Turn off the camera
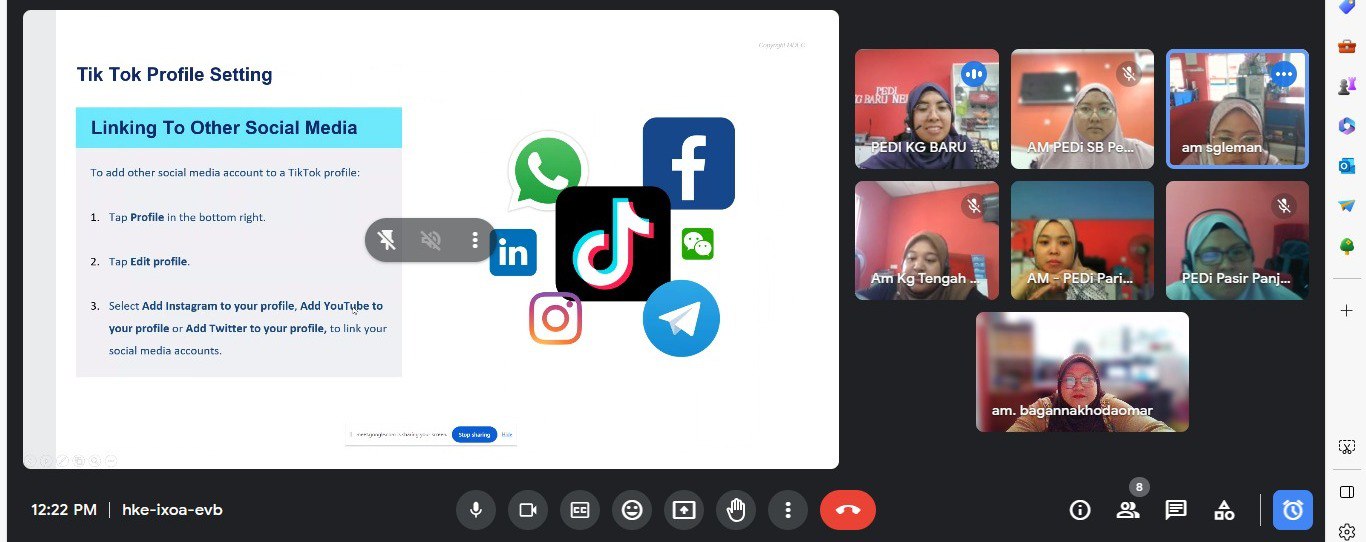This screenshot has height=542, width=1366. 528,510
